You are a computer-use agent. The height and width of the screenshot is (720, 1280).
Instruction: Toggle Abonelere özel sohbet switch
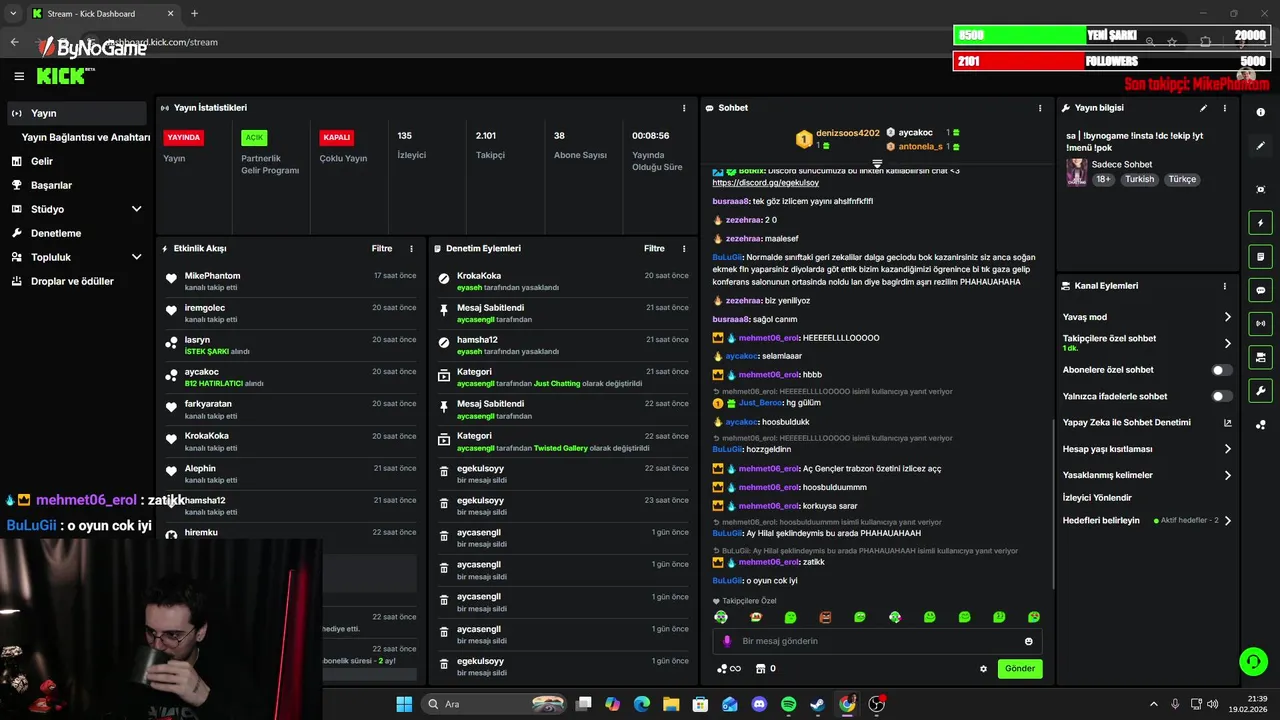pyautogui.click(x=1222, y=370)
